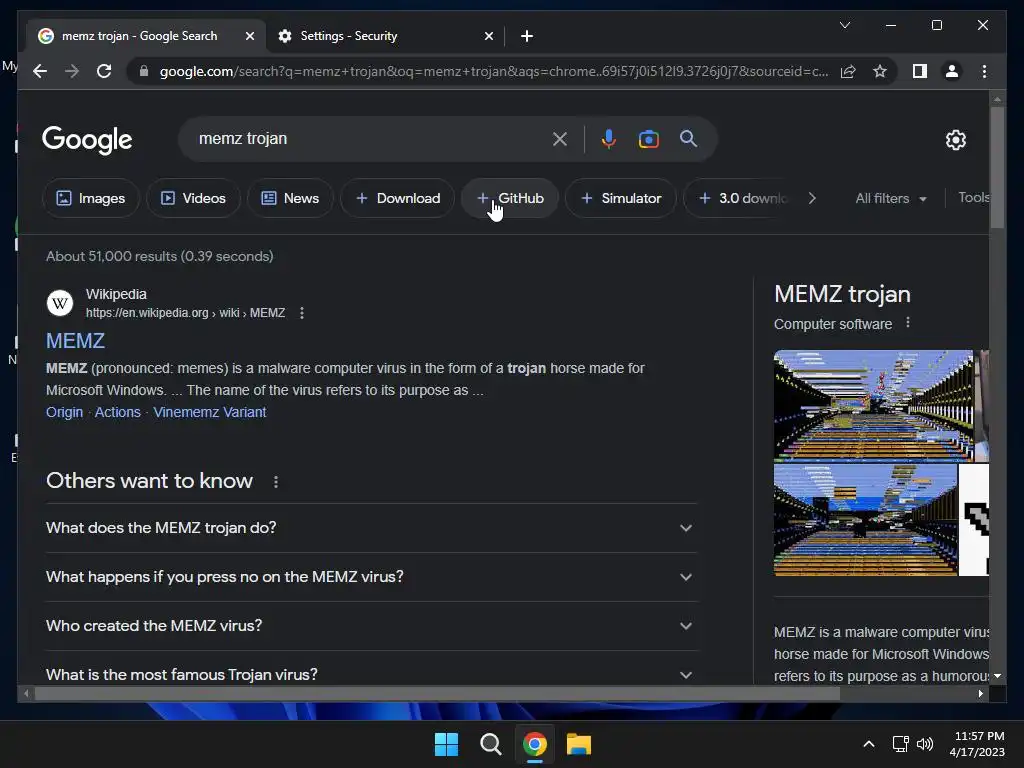Click the forward navigation arrow
The width and height of the screenshot is (1024, 768).
72,71
